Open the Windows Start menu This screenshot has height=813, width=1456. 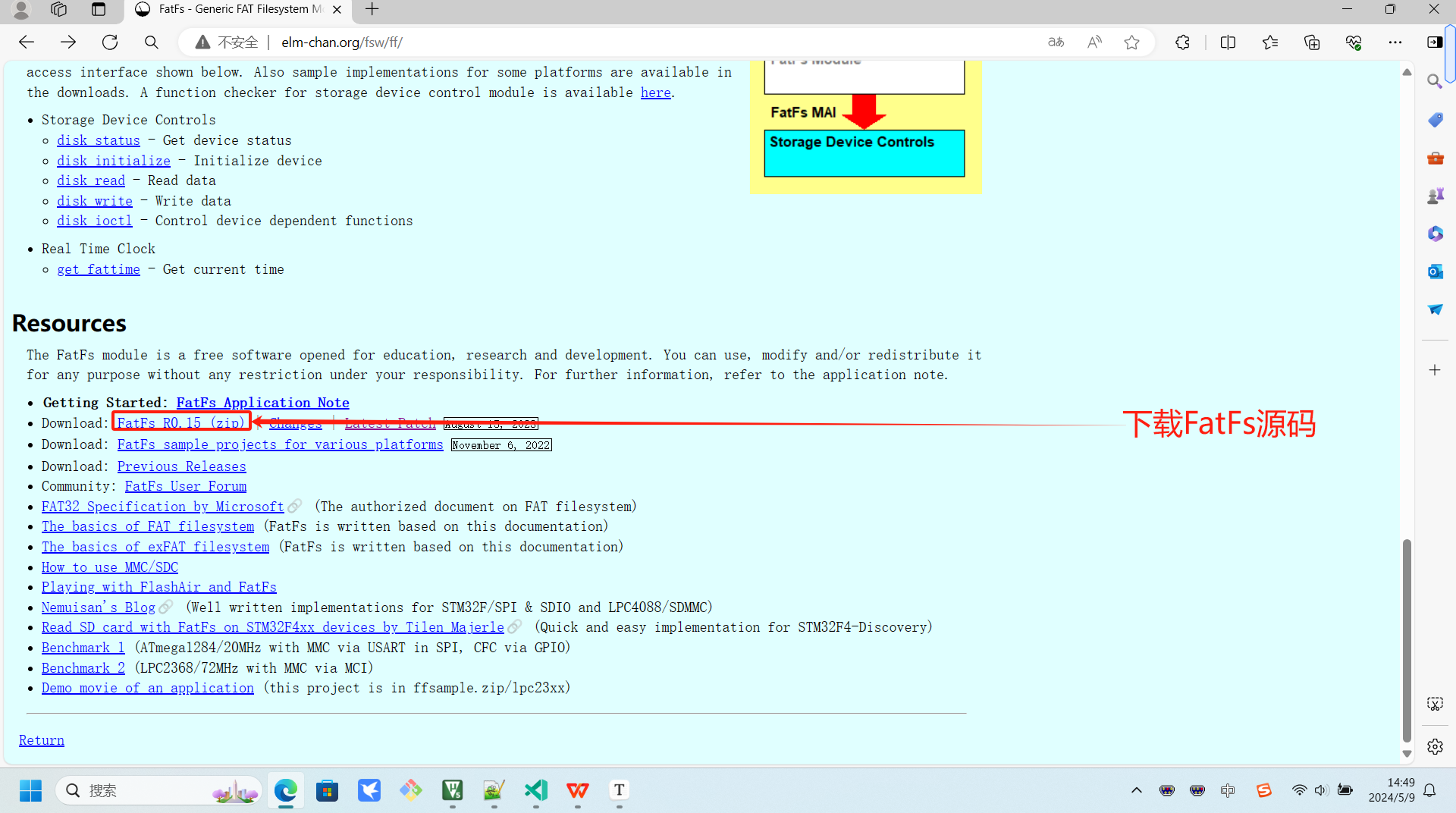point(30,790)
